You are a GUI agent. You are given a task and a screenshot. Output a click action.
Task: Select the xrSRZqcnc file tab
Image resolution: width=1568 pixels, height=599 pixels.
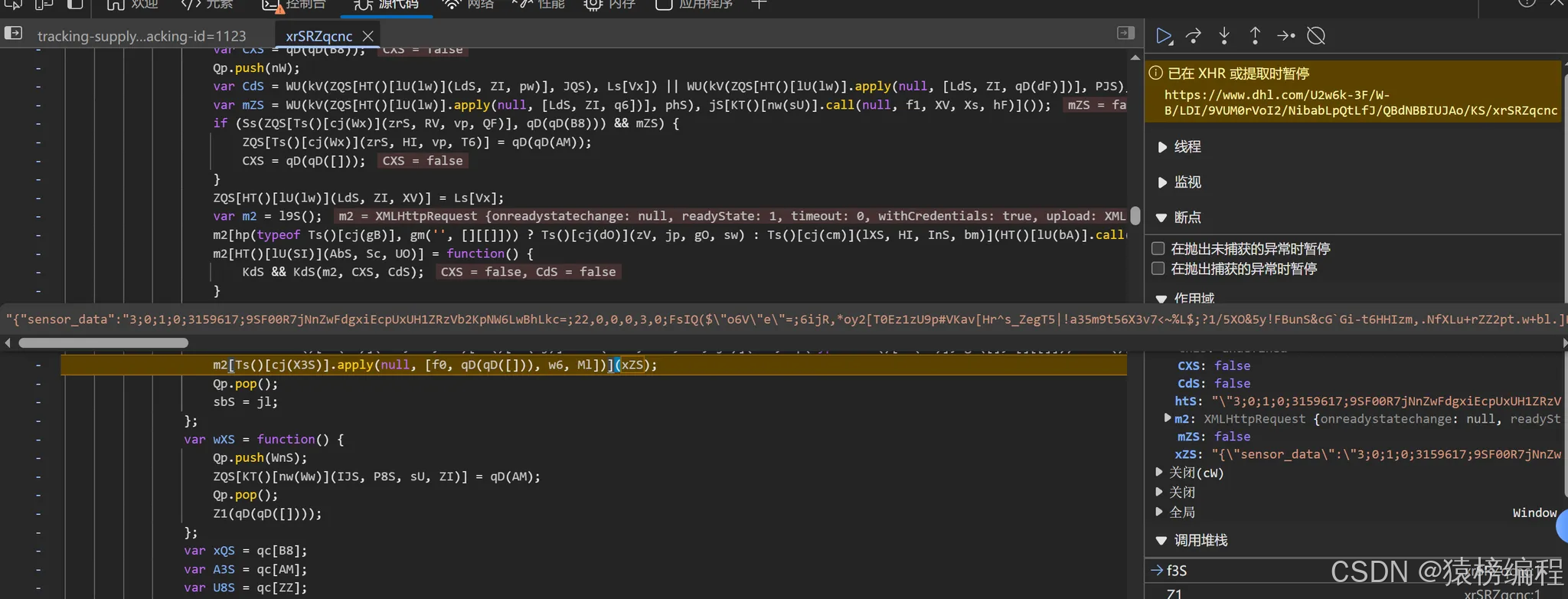(318, 36)
